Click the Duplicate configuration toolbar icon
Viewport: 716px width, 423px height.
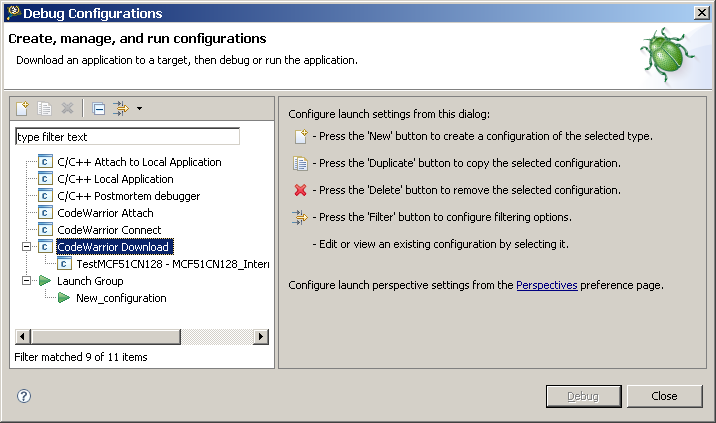(44, 108)
